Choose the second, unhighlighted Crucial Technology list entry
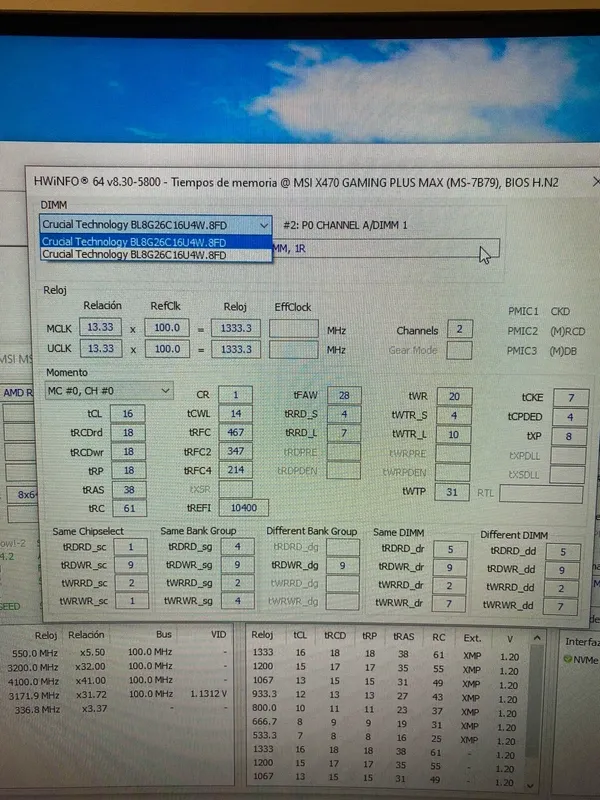The width and height of the screenshot is (600, 800). pos(156,255)
